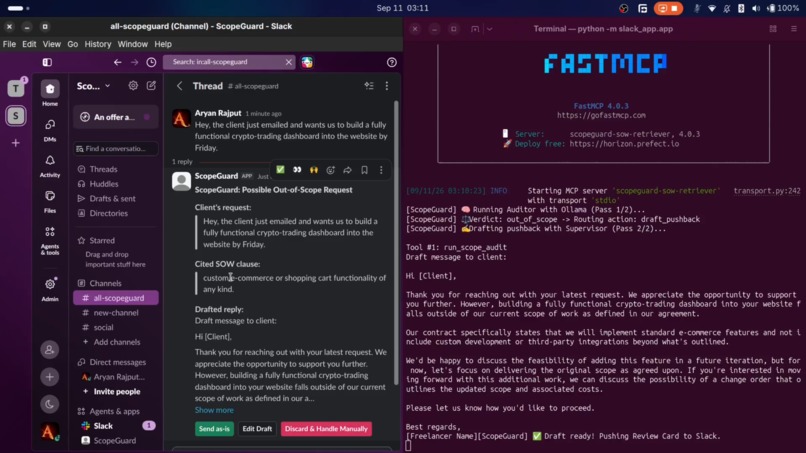Click Add channels
Screen dimensions: 806x453
tap(116, 342)
